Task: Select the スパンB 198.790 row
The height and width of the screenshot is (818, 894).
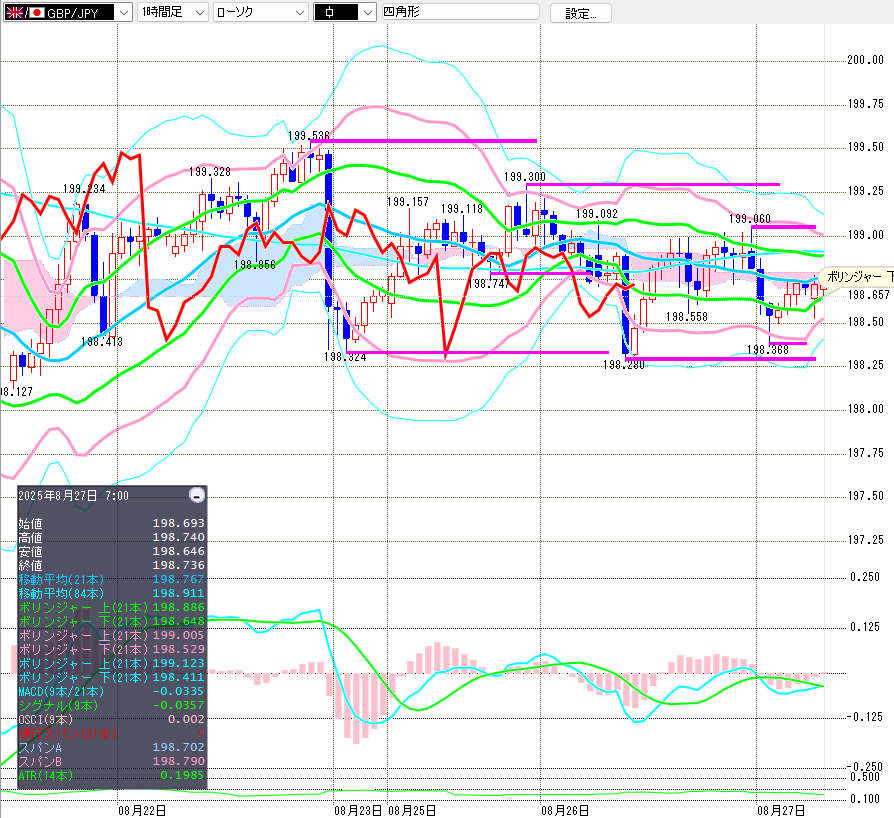Action: pos(112,761)
